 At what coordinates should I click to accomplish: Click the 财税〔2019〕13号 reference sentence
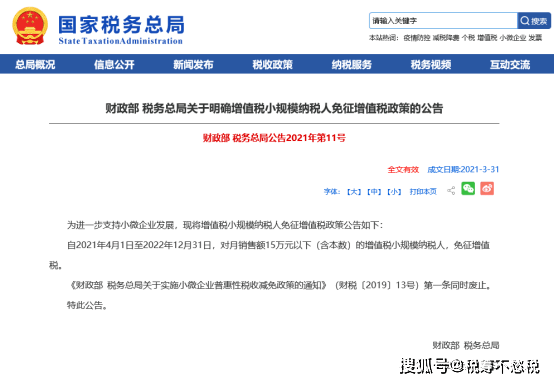coord(281,285)
